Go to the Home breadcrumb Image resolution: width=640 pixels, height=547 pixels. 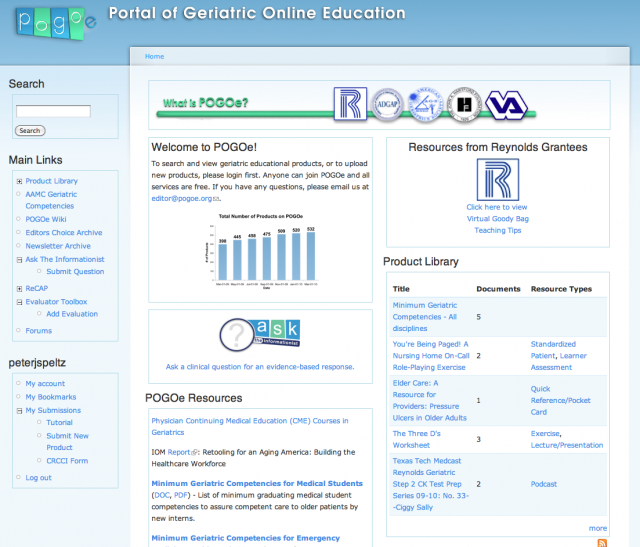(154, 56)
